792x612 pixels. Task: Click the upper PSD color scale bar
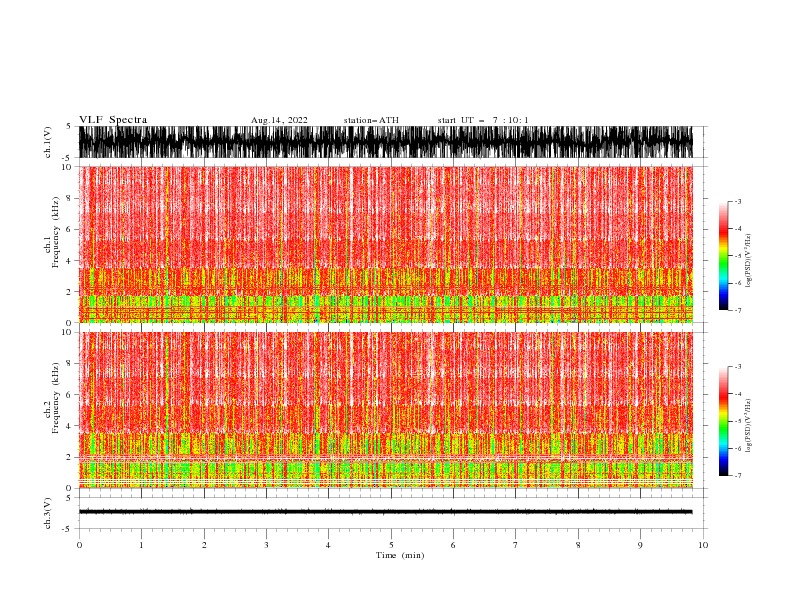tap(723, 256)
